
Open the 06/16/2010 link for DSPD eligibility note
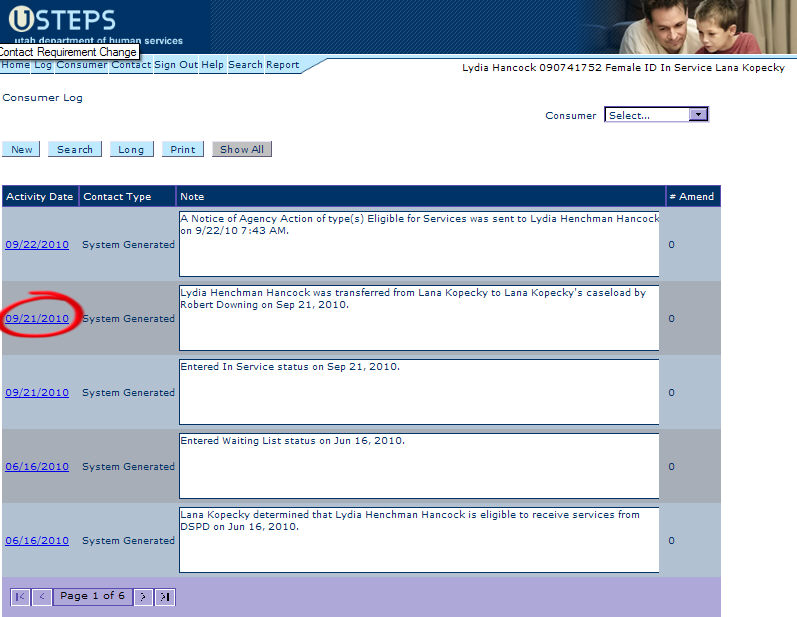click(x=37, y=541)
